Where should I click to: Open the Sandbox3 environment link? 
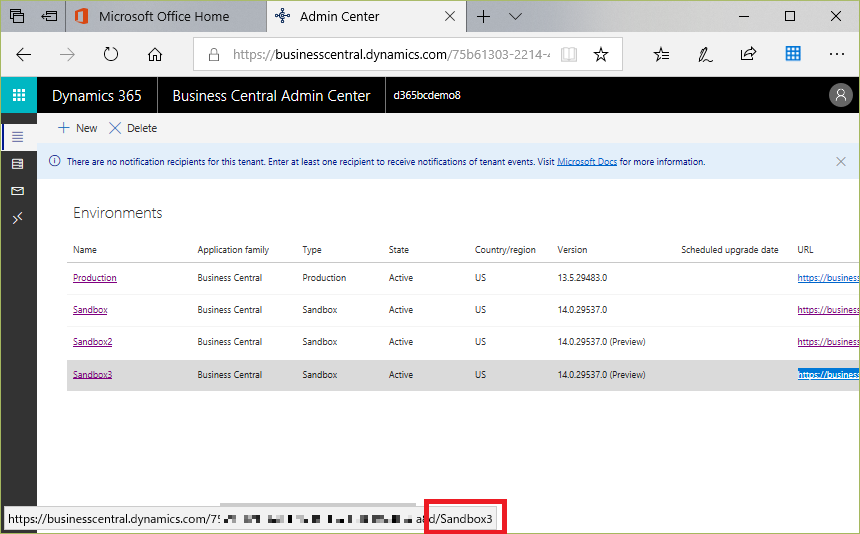click(93, 374)
